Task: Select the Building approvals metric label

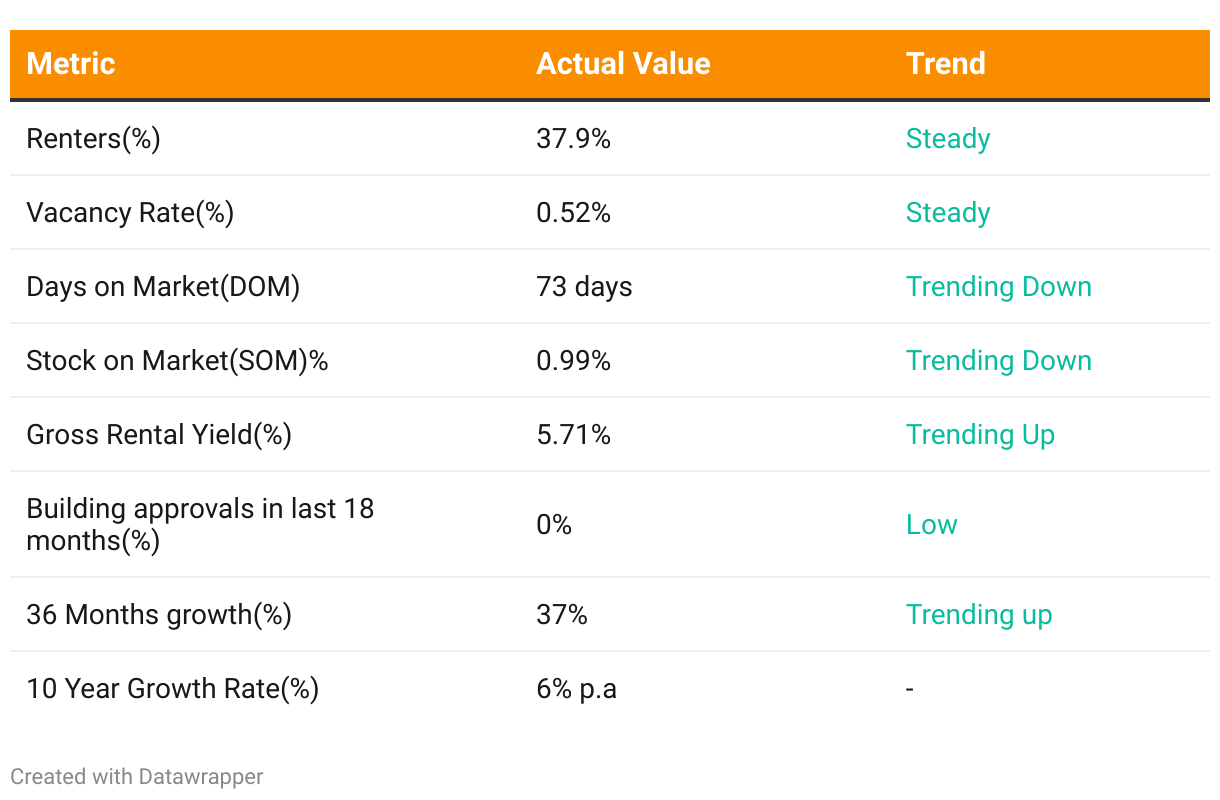Action: point(200,524)
